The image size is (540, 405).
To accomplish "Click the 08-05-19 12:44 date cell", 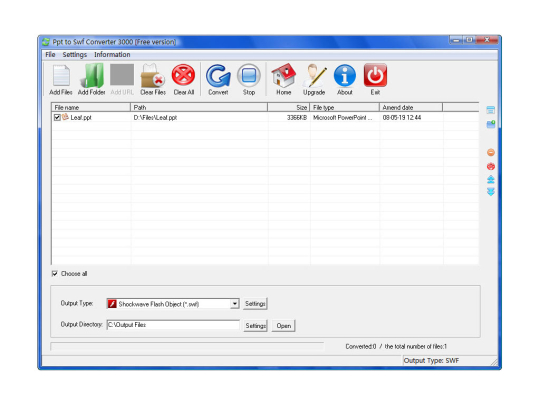I will pos(402,117).
